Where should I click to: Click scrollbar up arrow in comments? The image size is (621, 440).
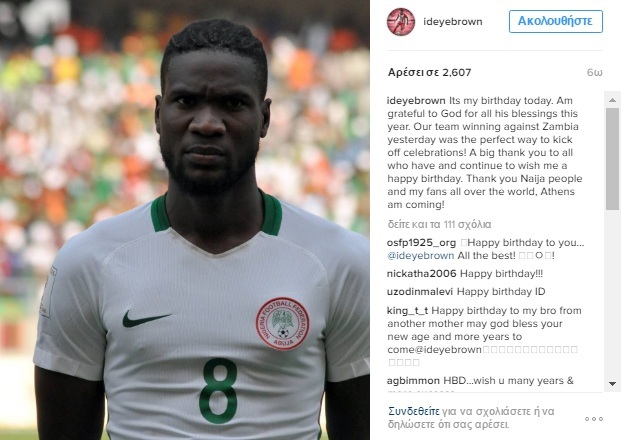612,100
